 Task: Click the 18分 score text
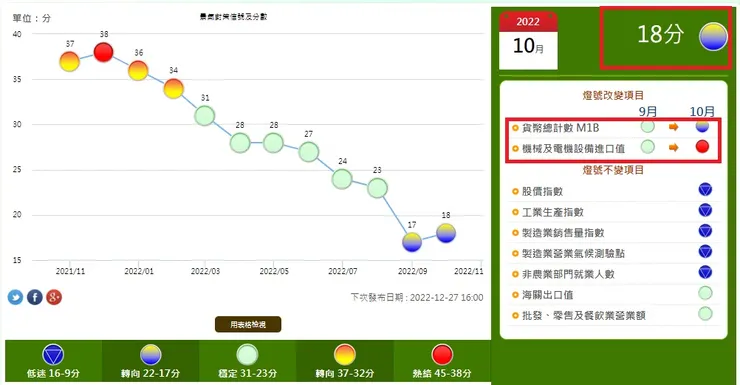(x=661, y=34)
